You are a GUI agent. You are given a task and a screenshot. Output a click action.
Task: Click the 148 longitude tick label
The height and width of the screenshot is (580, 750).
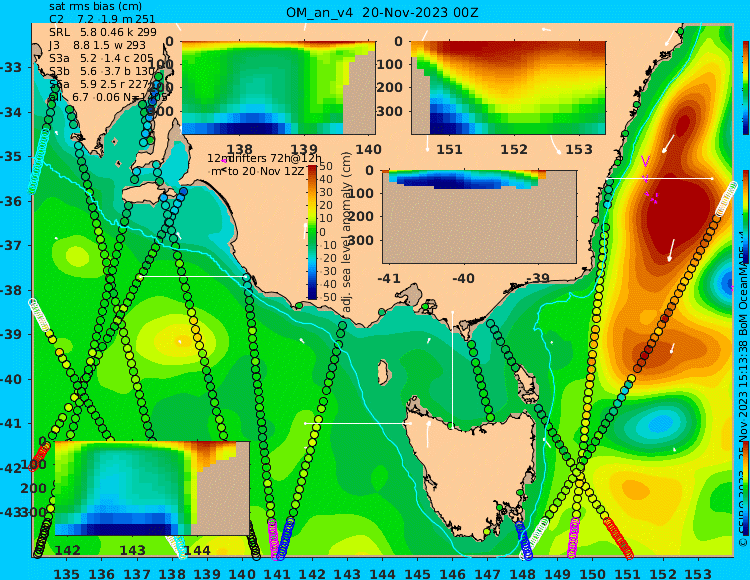[x=523, y=573]
